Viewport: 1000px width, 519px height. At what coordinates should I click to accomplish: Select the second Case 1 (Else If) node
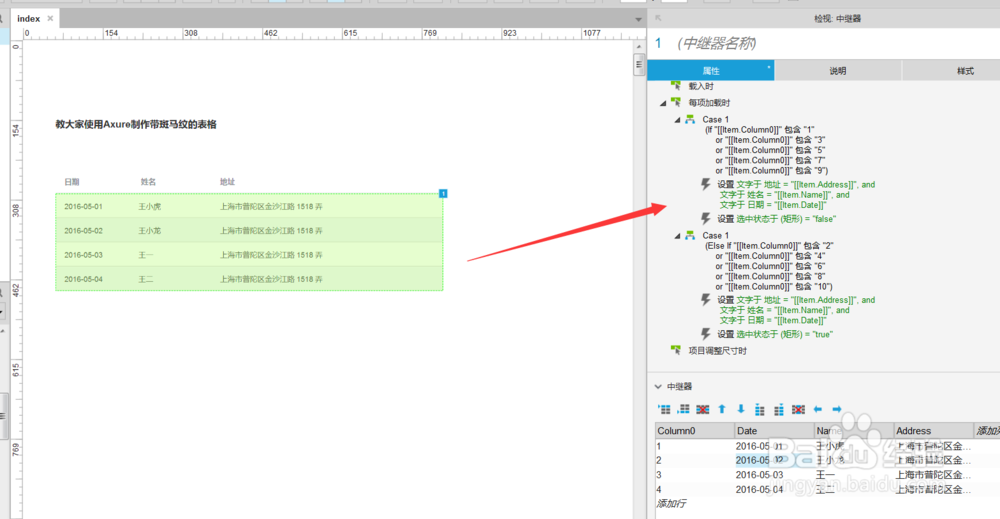pyautogui.click(x=715, y=235)
